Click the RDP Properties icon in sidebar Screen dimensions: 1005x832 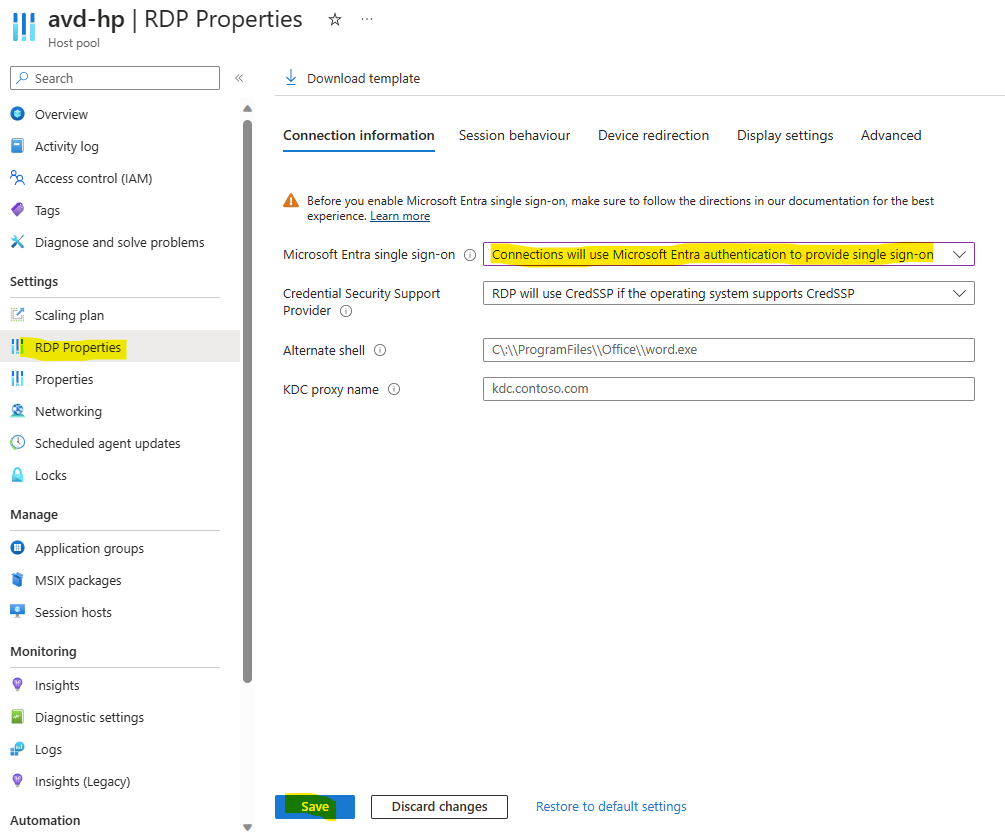(18, 347)
